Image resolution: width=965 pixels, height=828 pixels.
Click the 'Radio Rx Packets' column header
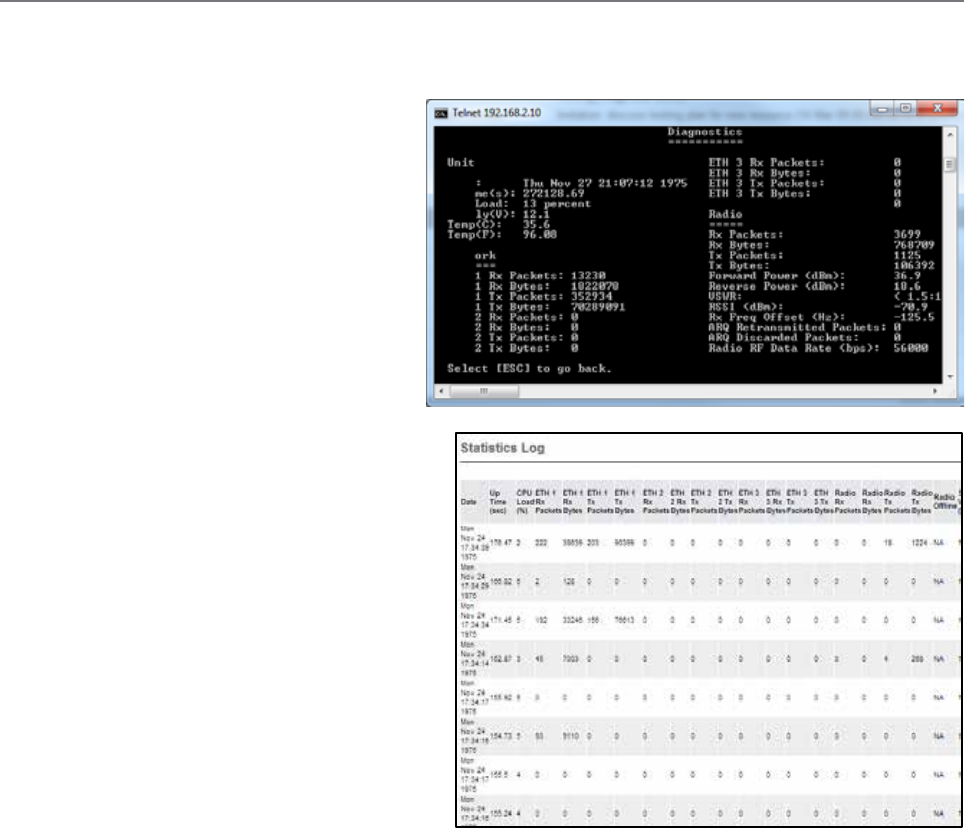point(847,502)
